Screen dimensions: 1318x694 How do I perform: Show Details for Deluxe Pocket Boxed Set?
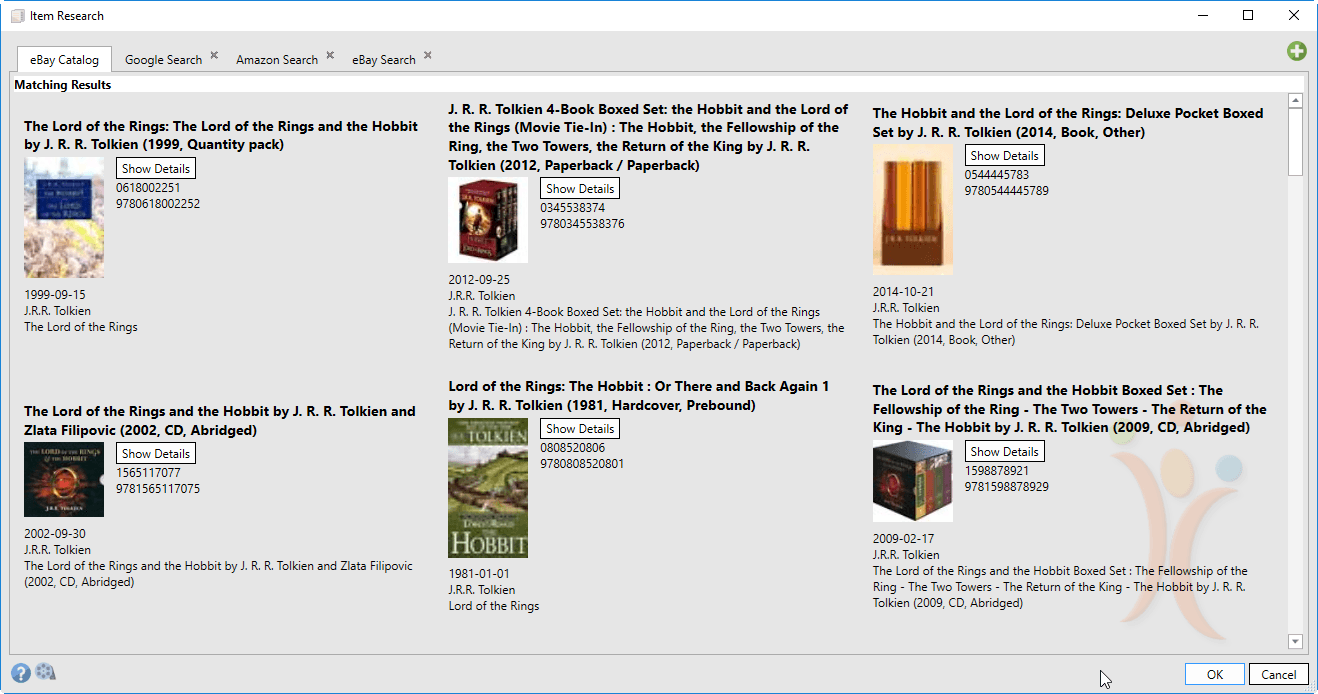[x=1004, y=155]
